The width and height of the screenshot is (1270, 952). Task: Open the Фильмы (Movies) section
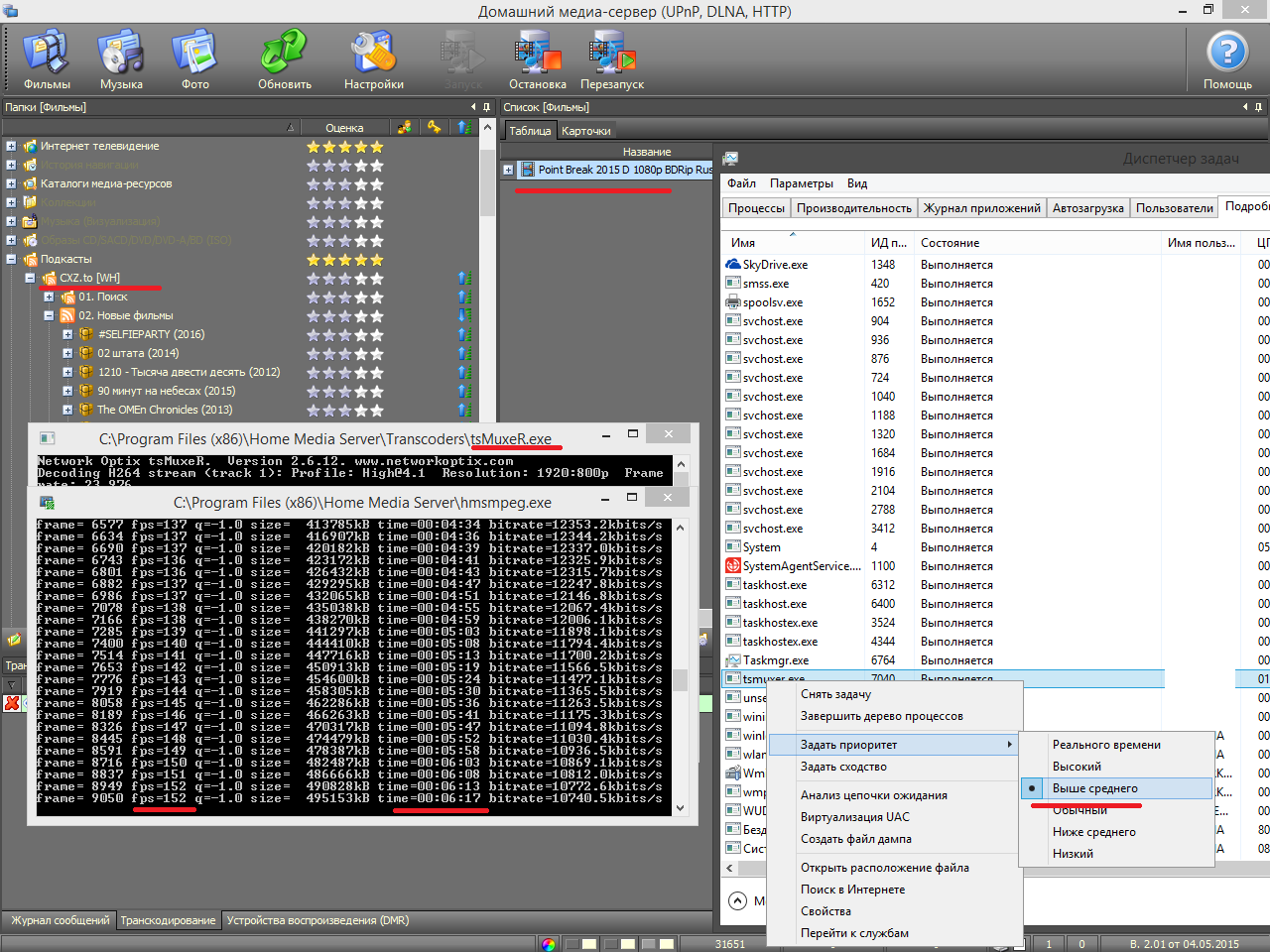[x=46, y=59]
